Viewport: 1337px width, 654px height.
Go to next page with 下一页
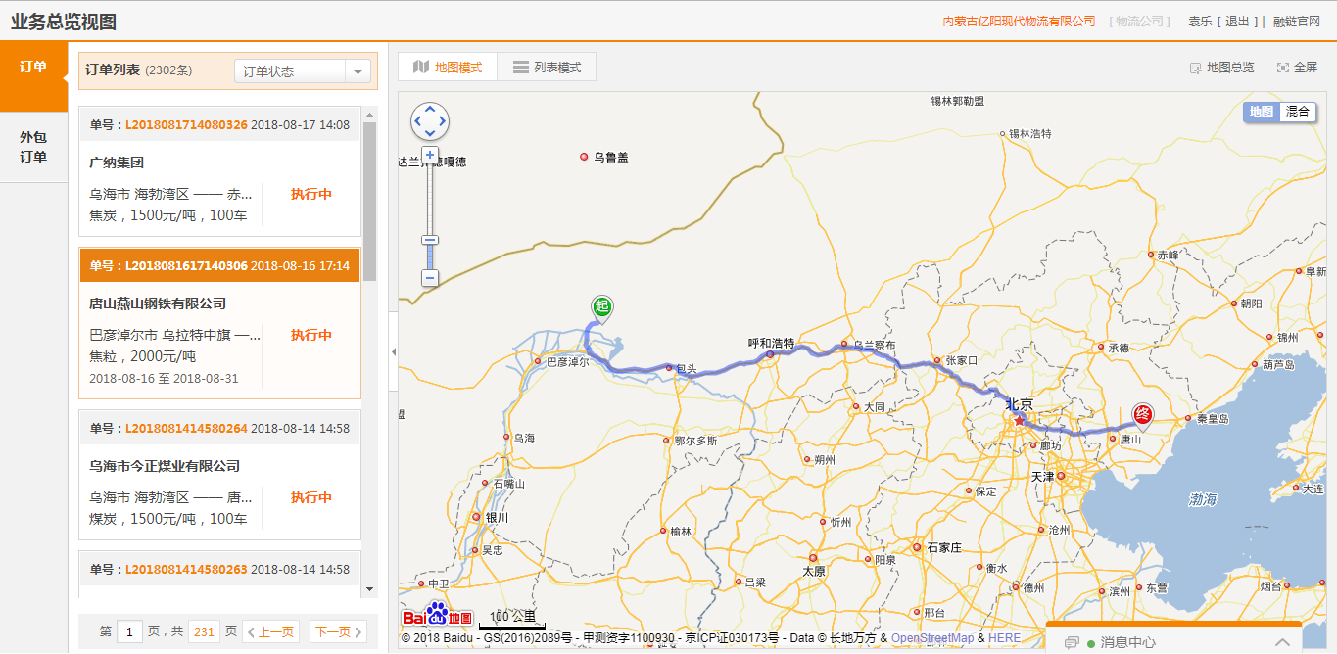pyautogui.click(x=337, y=632)
